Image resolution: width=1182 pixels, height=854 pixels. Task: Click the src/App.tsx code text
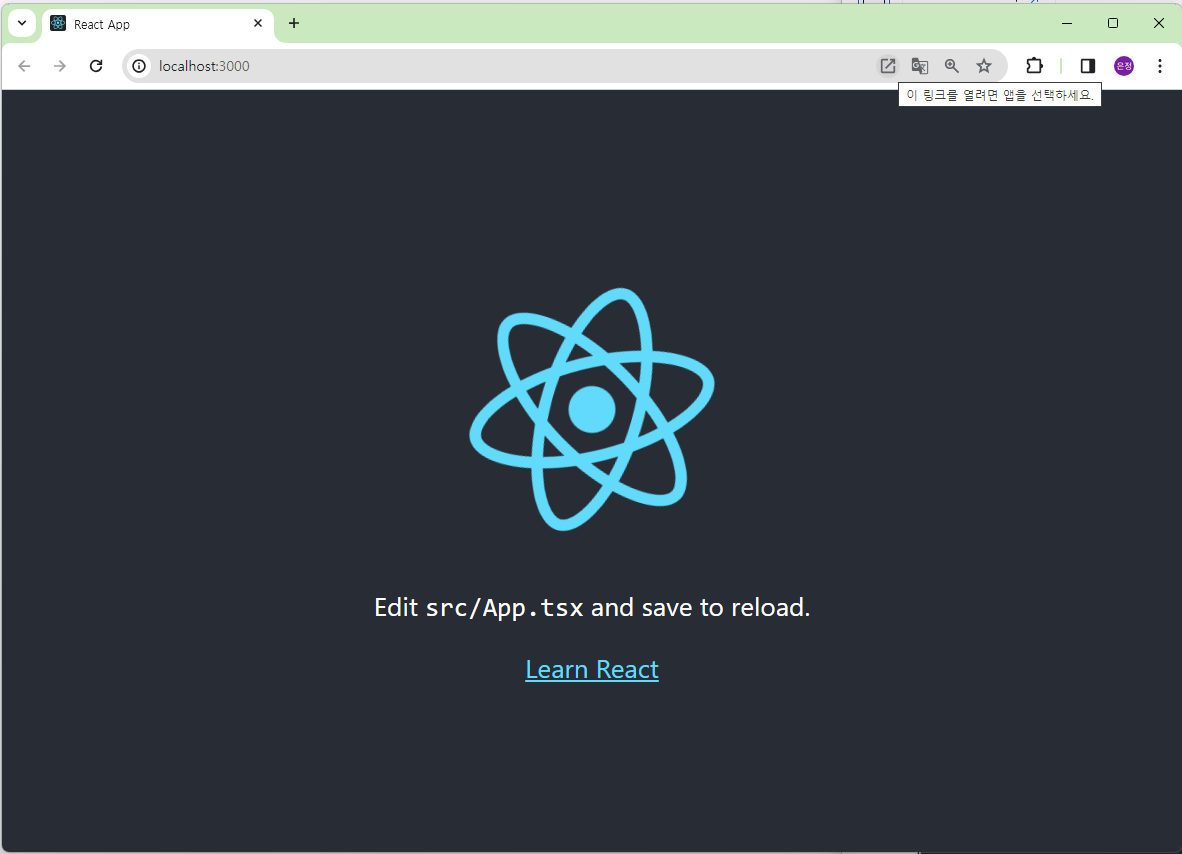[504, 608]
